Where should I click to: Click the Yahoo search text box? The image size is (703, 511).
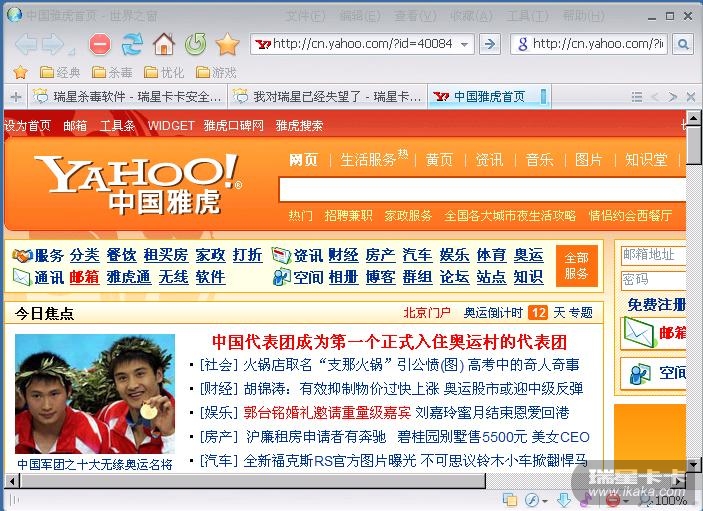point(482,189)
